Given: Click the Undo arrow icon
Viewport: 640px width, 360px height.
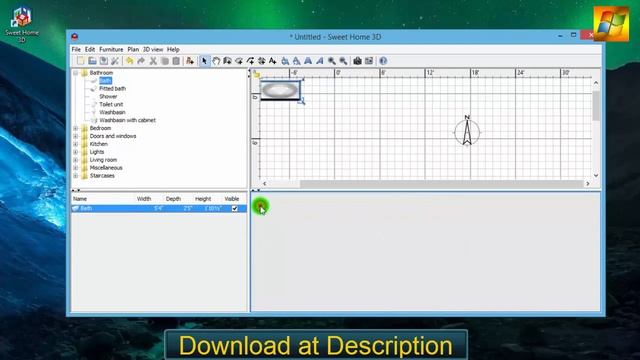Looking at the screenshot, I should 130,61.
